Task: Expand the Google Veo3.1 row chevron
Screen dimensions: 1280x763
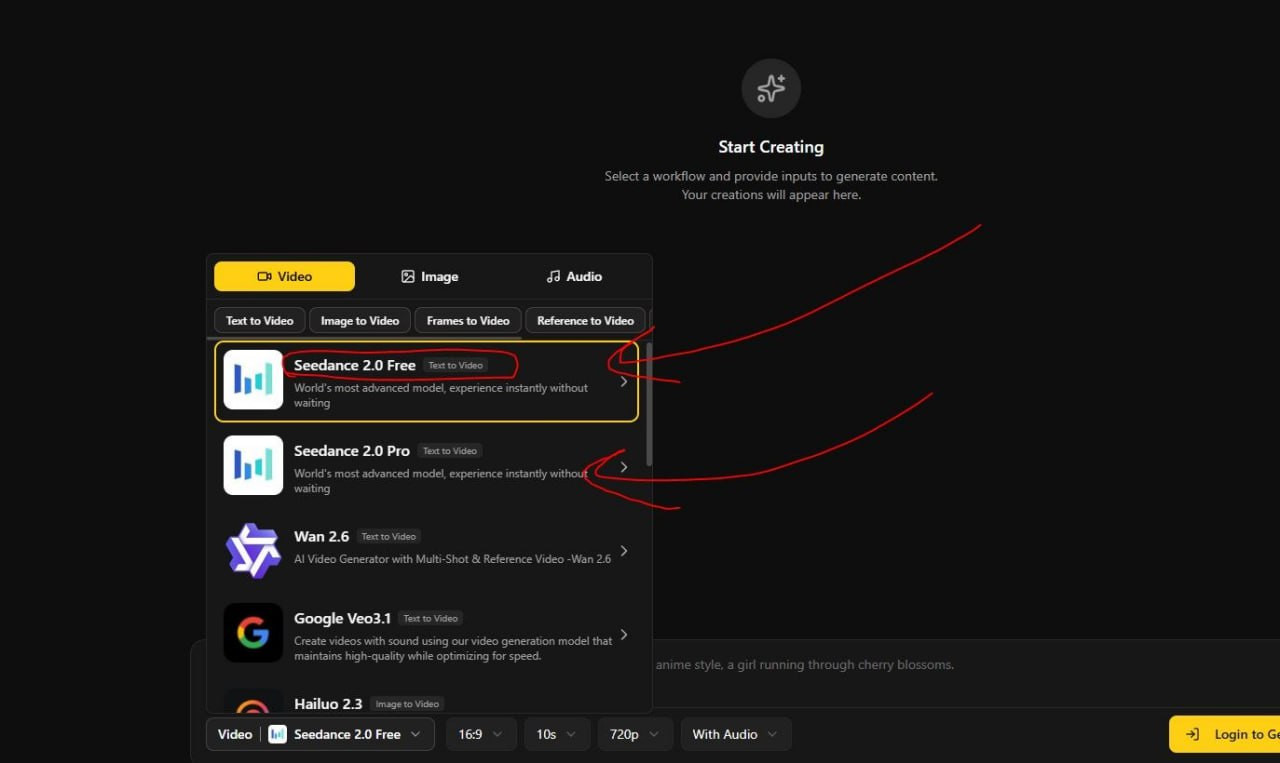Action: [x=624, y=635]
